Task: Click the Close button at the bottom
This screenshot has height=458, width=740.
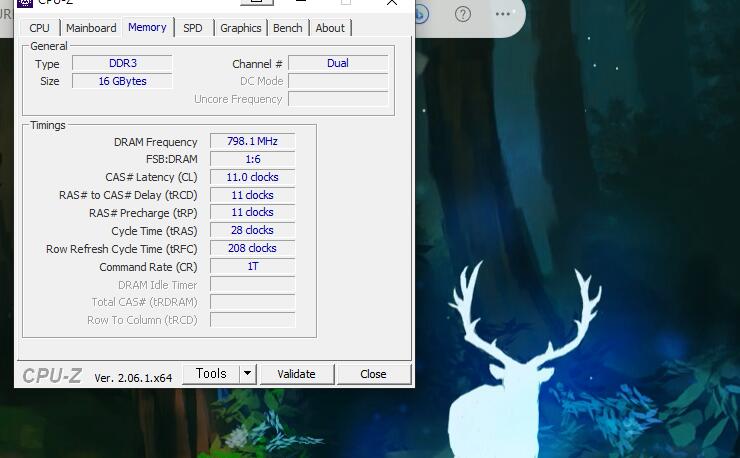Action: click(x=373, y=374)
